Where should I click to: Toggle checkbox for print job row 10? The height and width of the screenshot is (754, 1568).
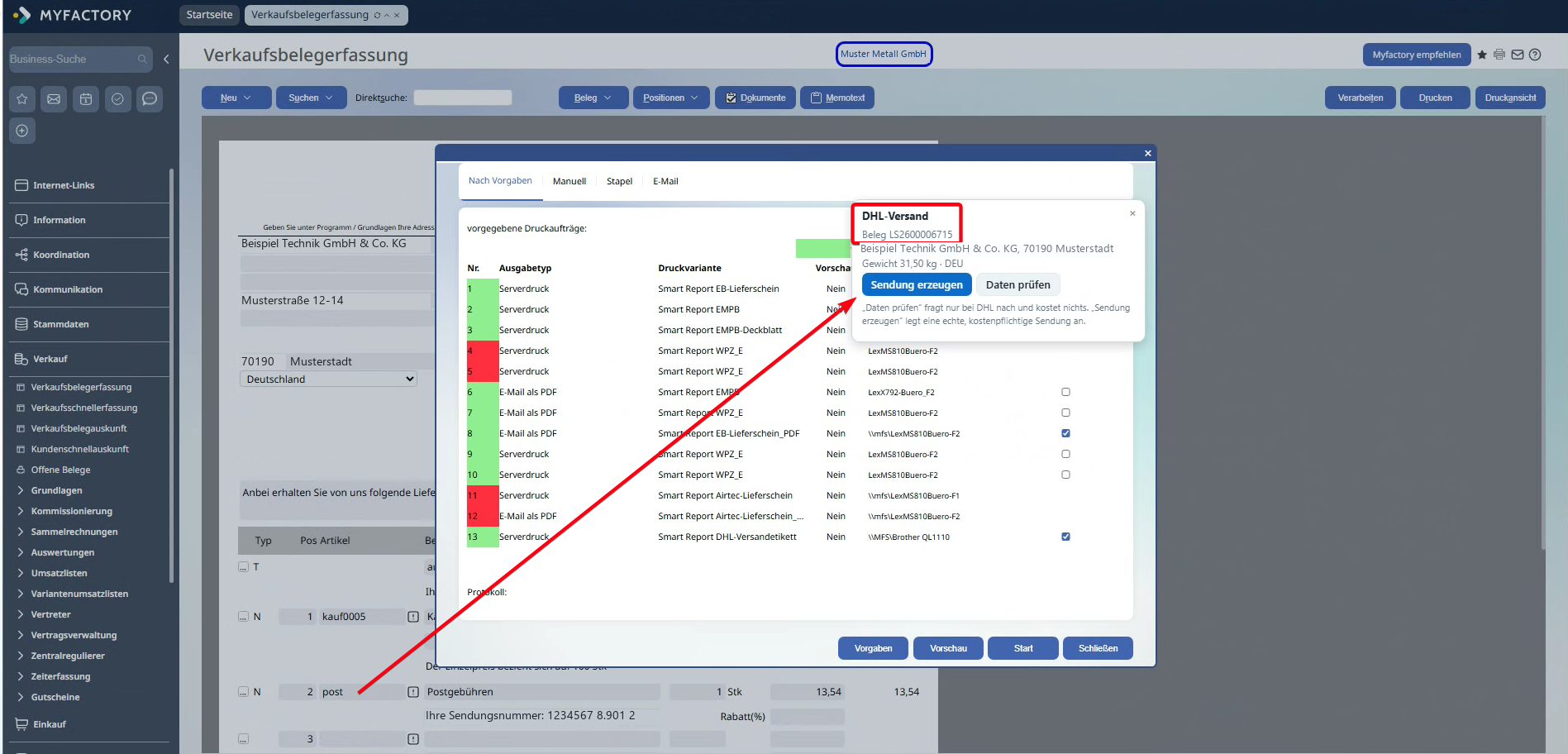1065,475
